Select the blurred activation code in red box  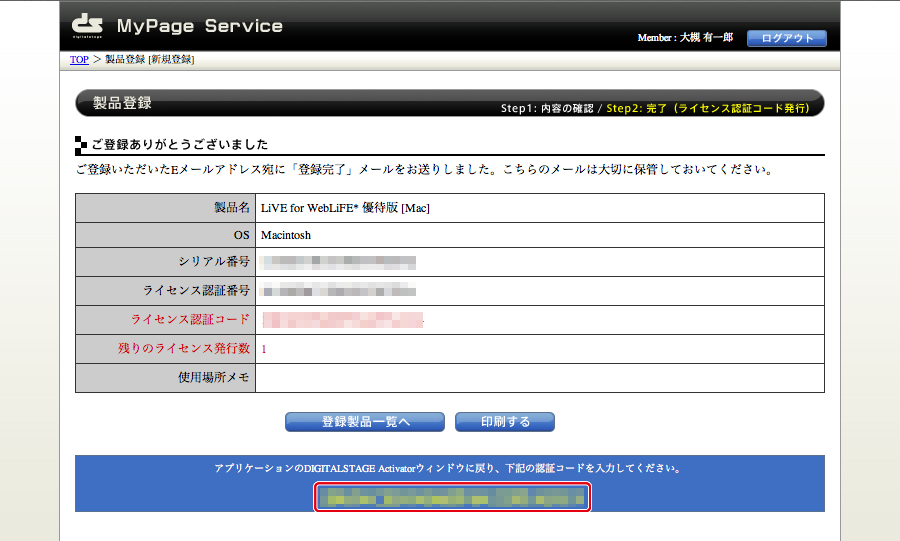[x=452, y=497]
